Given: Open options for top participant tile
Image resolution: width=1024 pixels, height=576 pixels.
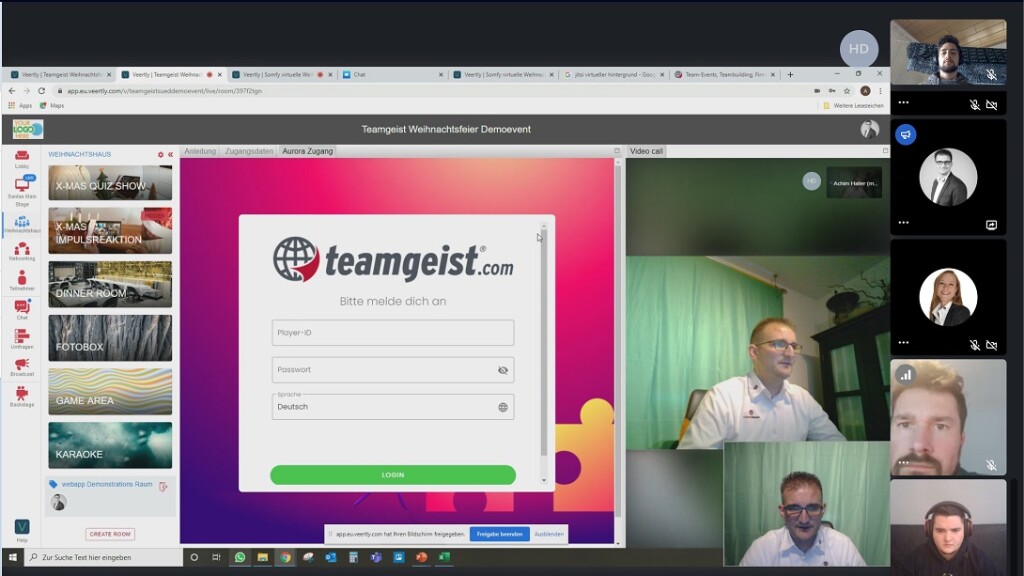Looking at the screenshot, I should tap(903, 103).
